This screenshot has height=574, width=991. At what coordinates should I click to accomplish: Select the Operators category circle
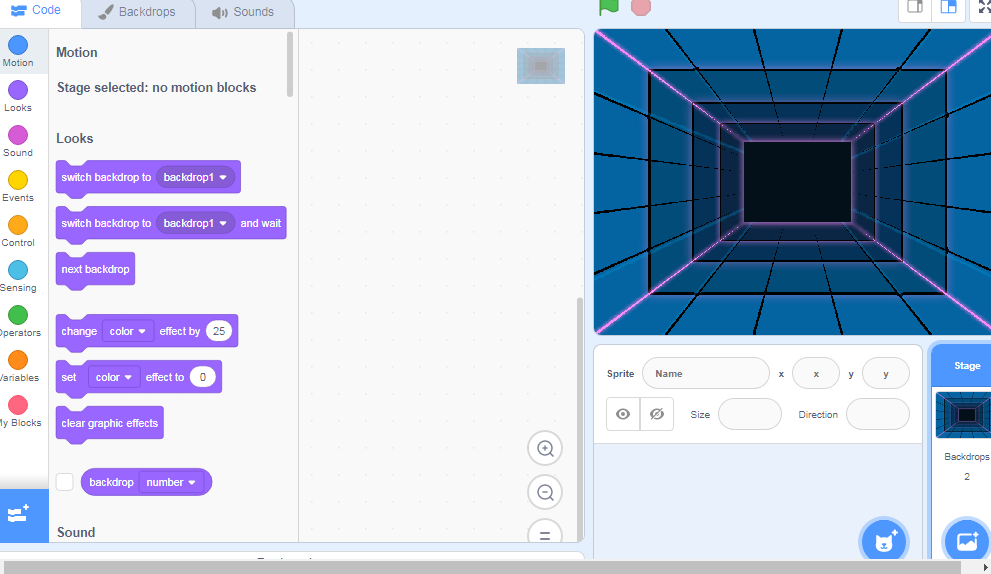coord(18,315)
